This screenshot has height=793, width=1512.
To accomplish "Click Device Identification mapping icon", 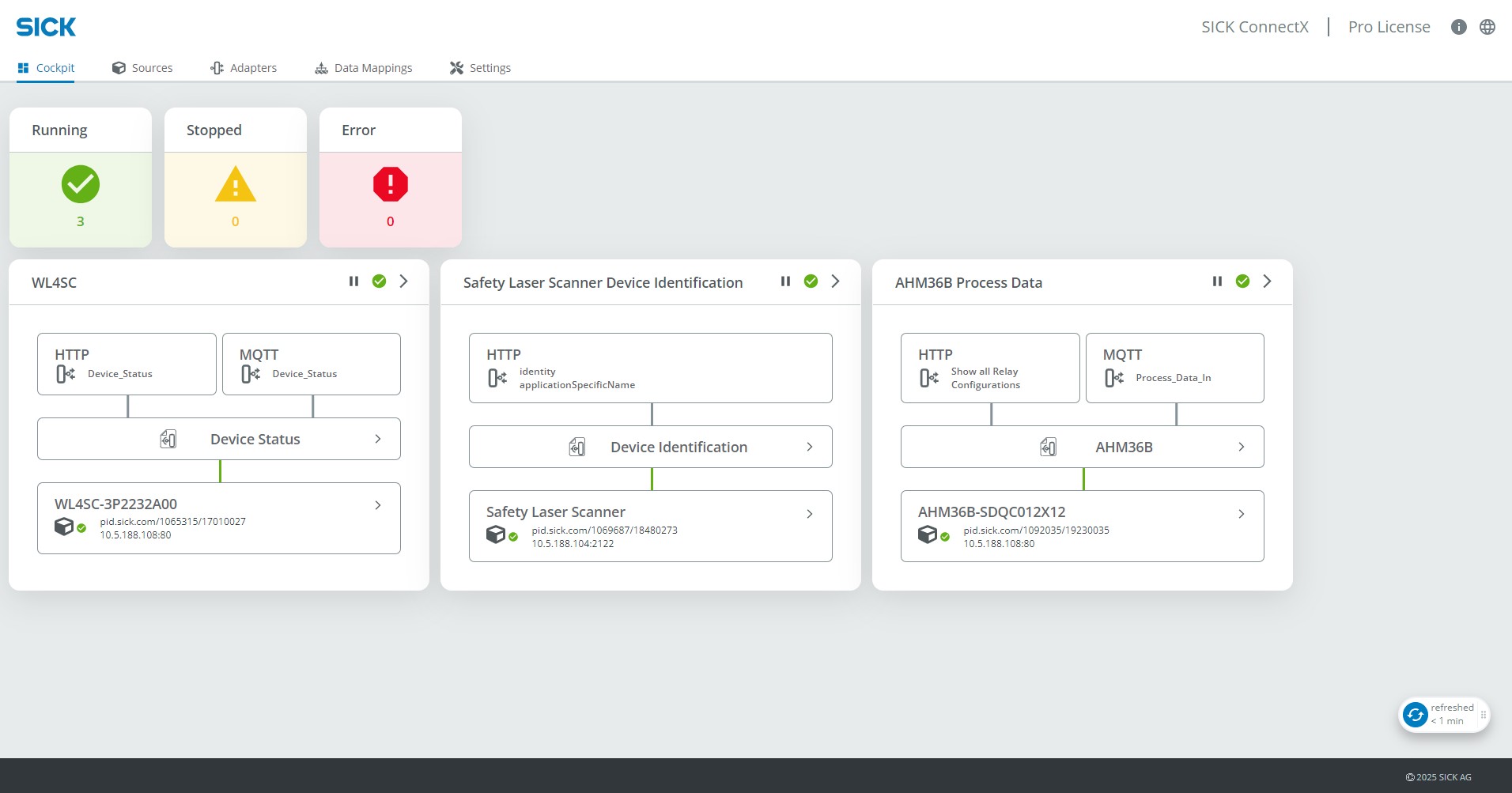I will click(x=577, y=447).
